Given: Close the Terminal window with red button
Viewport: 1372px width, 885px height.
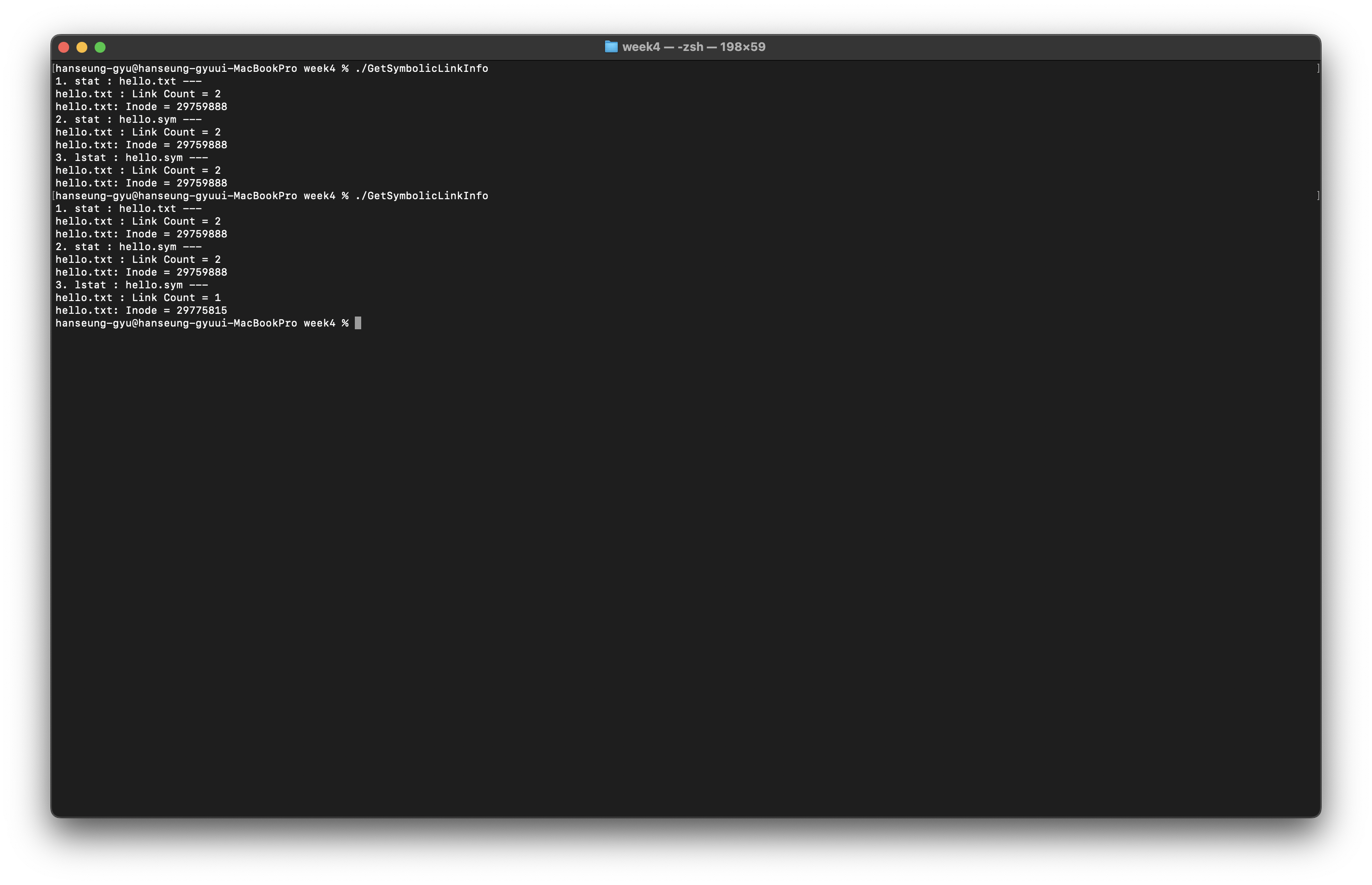Looking at the screenshot, I should tap(64, 47).
